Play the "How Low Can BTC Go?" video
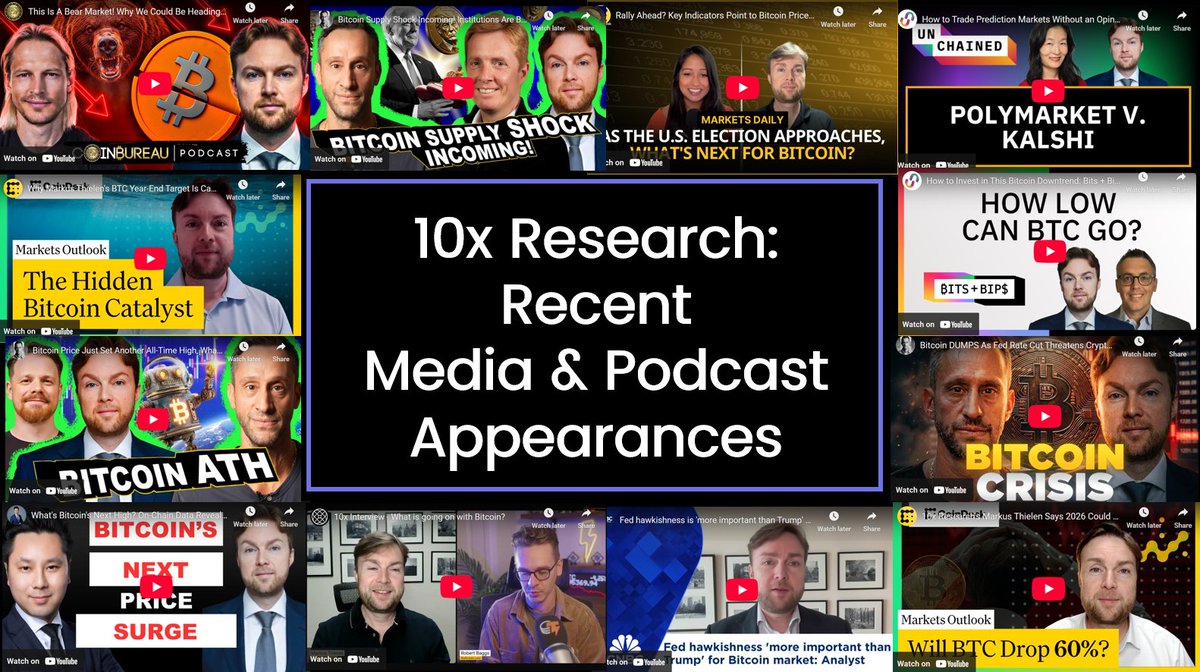 1048,252
